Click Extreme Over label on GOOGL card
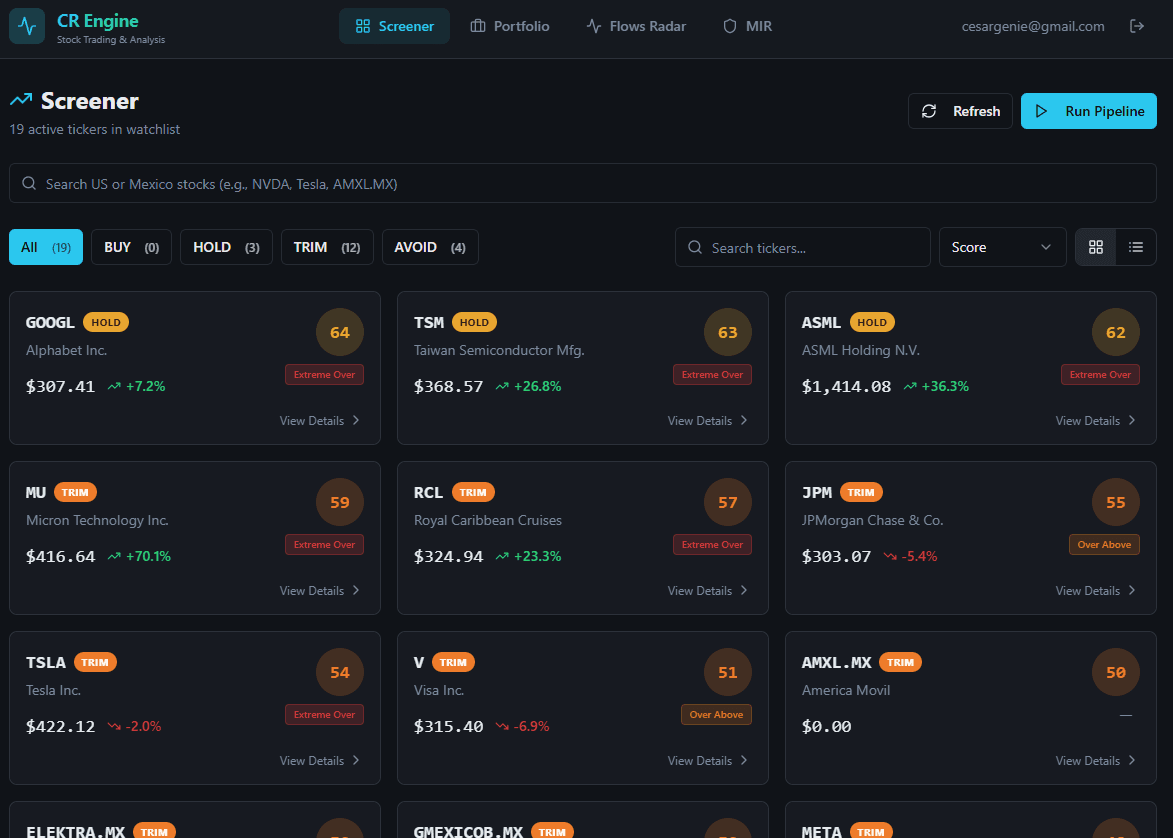The height and width of the screenshot is (838, 1173). 324,375
